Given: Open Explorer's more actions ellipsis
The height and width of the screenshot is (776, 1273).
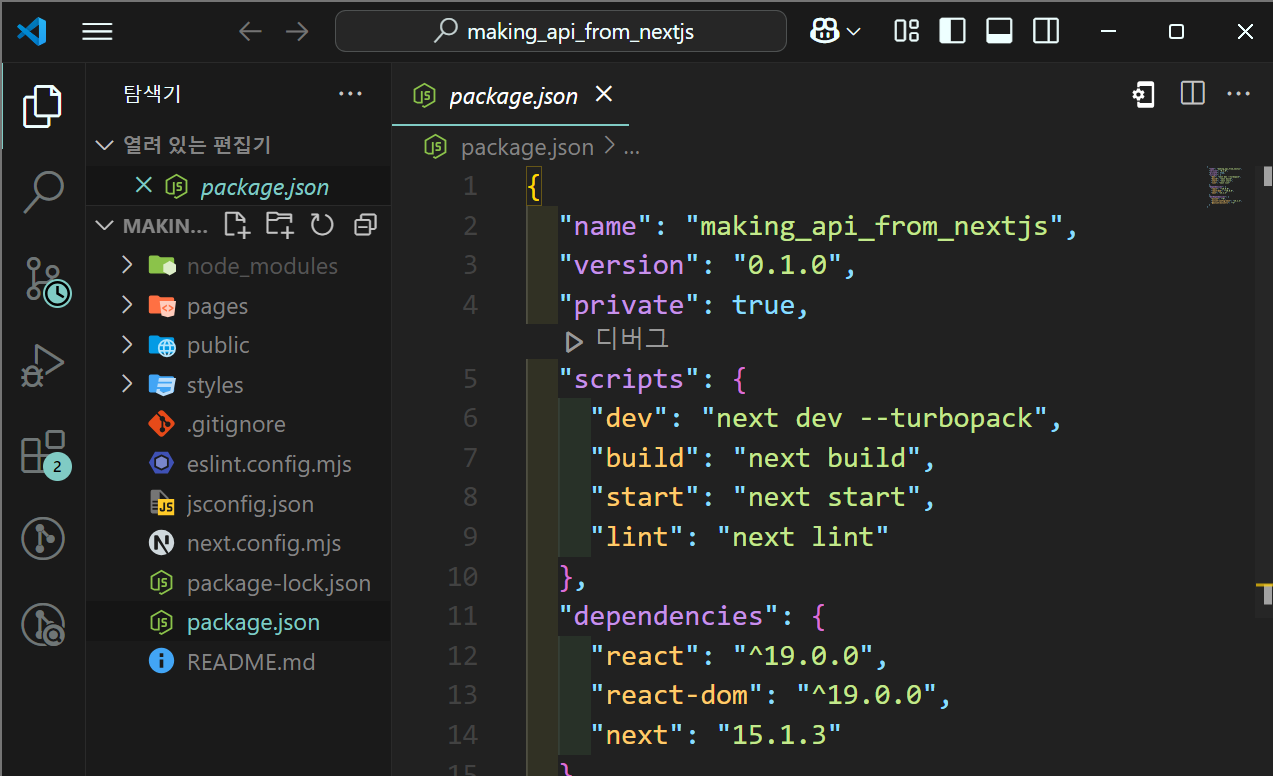Looking at the screenshot, I should (x=350, y=94).
